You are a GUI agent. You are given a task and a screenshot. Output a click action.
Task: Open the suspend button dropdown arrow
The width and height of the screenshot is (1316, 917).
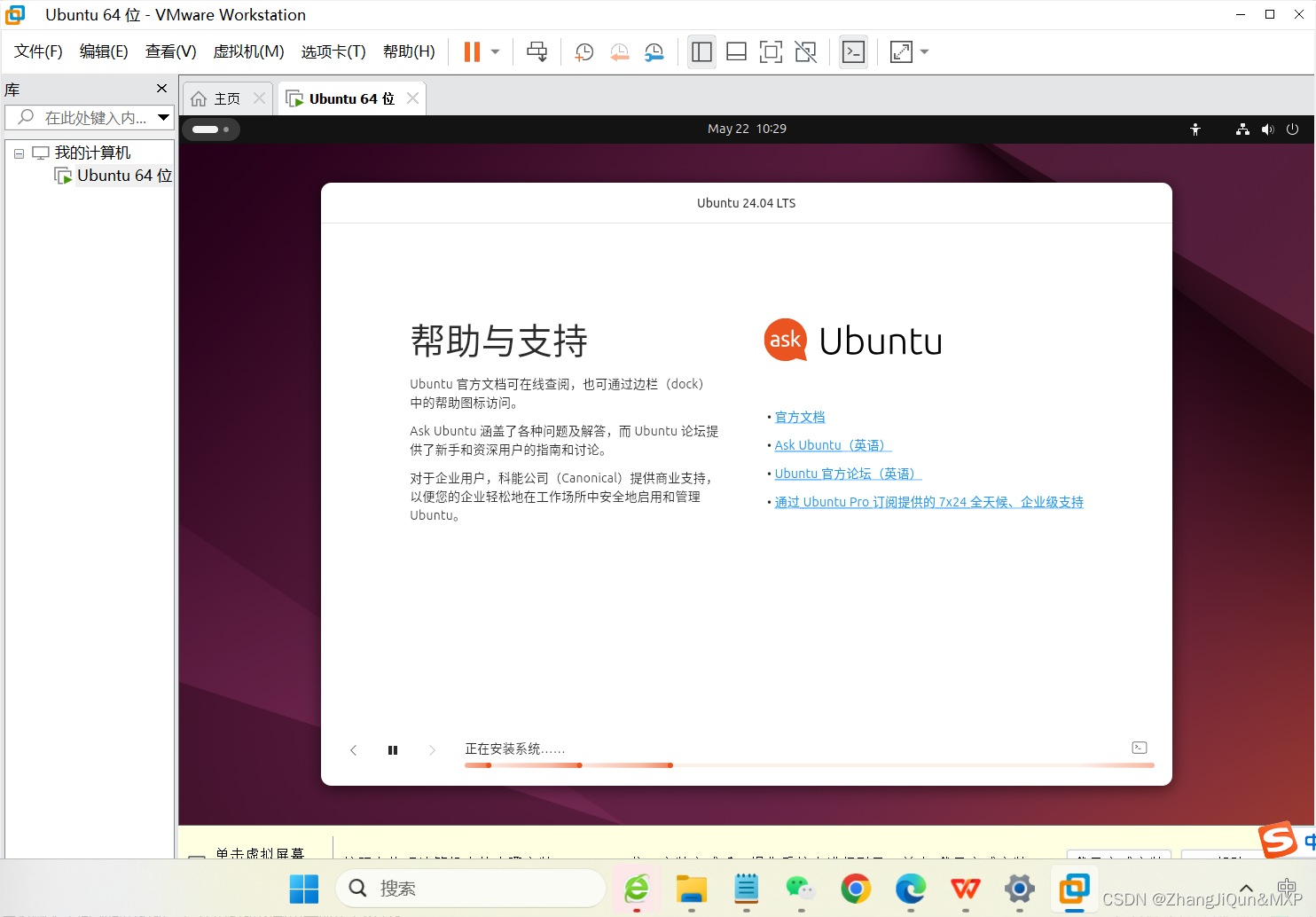pyautogui.click(x=493, y=51)
